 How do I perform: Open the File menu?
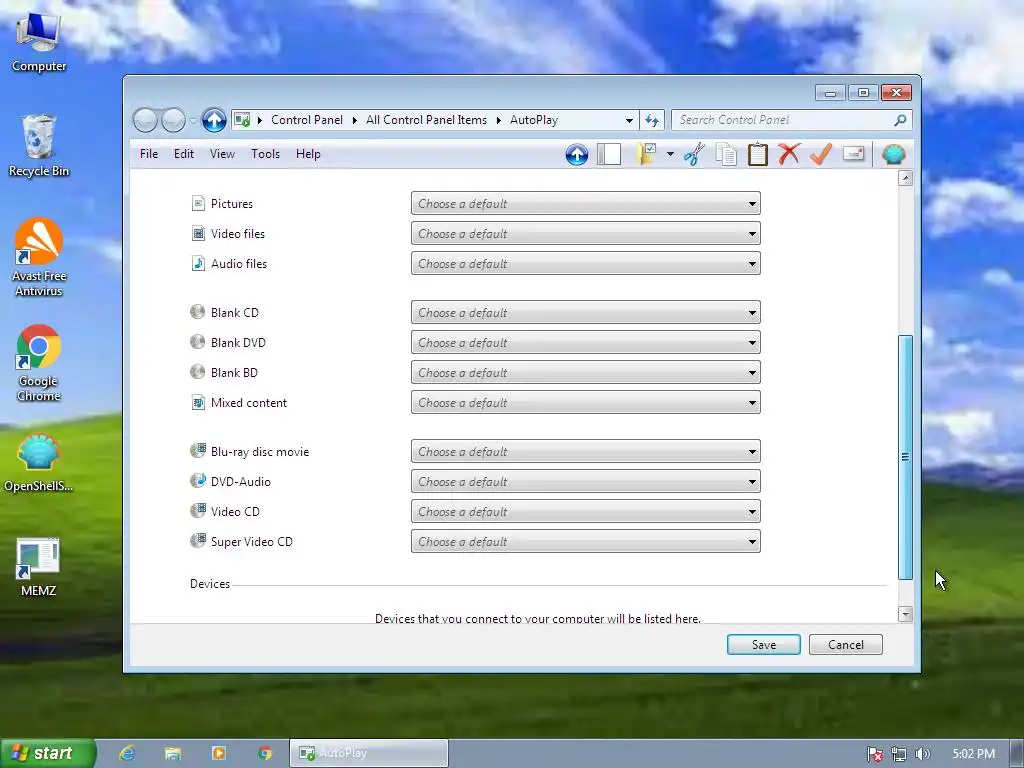[149, 154]
